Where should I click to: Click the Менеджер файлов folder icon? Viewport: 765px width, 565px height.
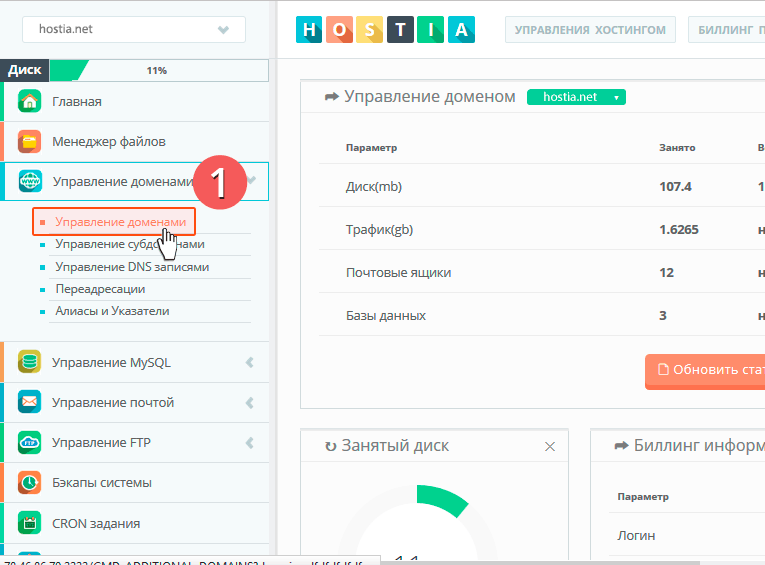[x=29, y=141]
